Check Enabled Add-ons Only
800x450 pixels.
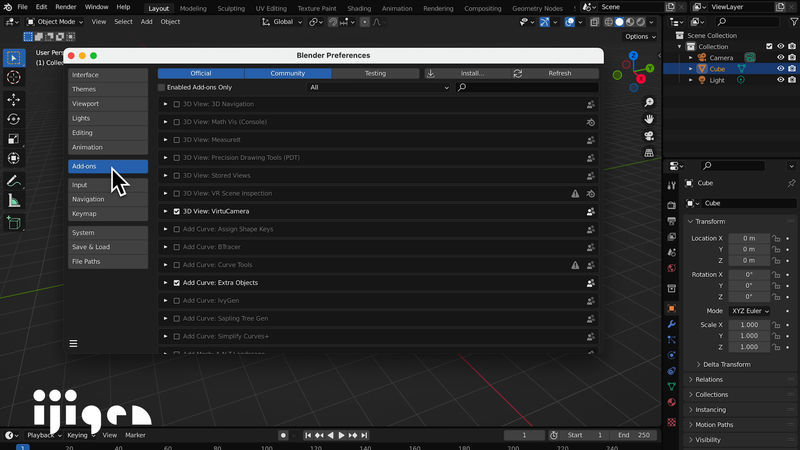pyautogui.click(x=162, y=87)
